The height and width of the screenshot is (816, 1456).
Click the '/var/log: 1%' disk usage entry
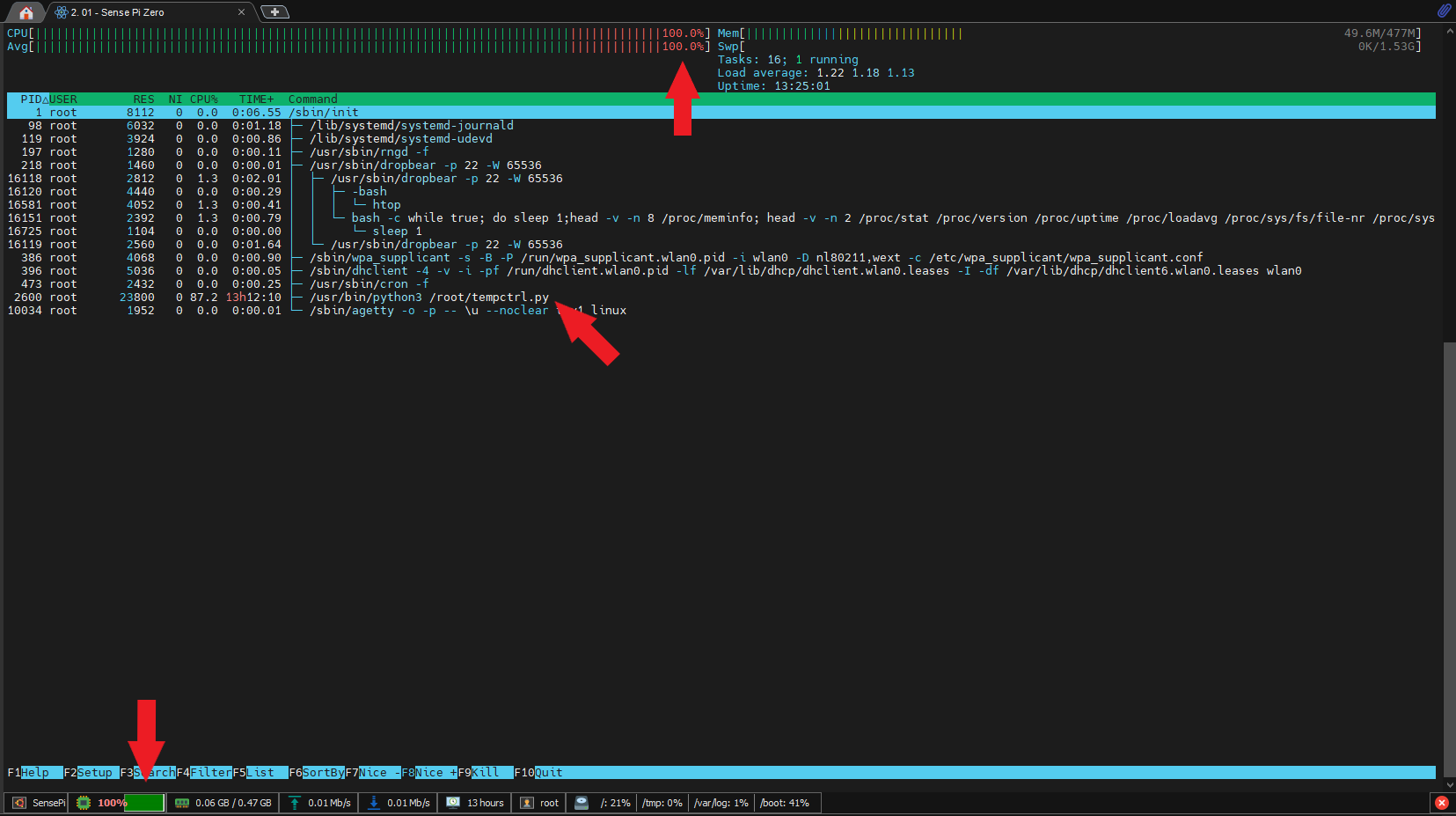(721, 803)
